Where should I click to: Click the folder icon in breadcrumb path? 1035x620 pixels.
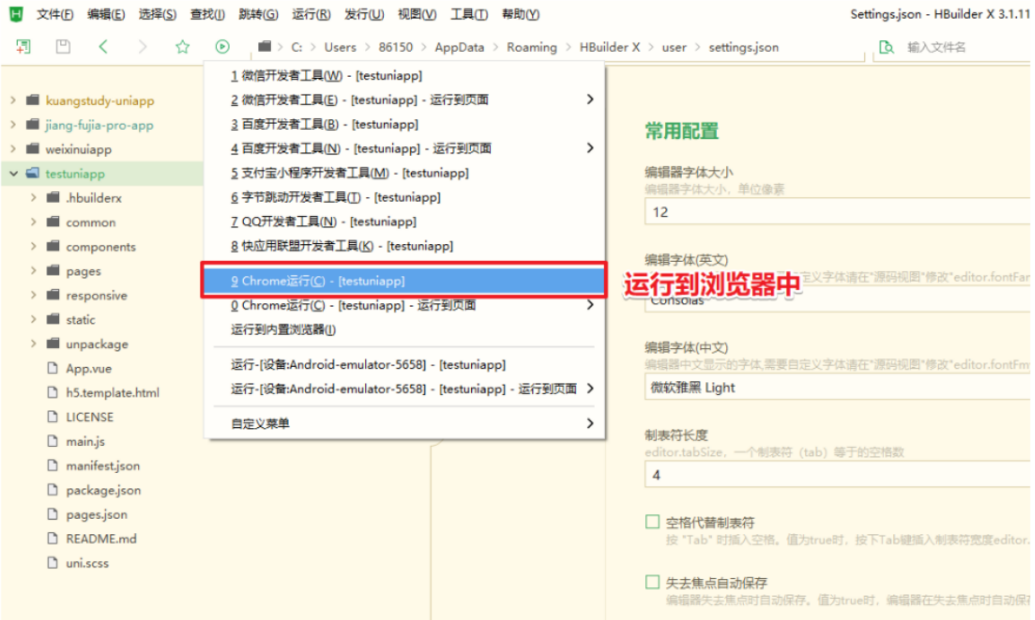(x=265, y=46)
